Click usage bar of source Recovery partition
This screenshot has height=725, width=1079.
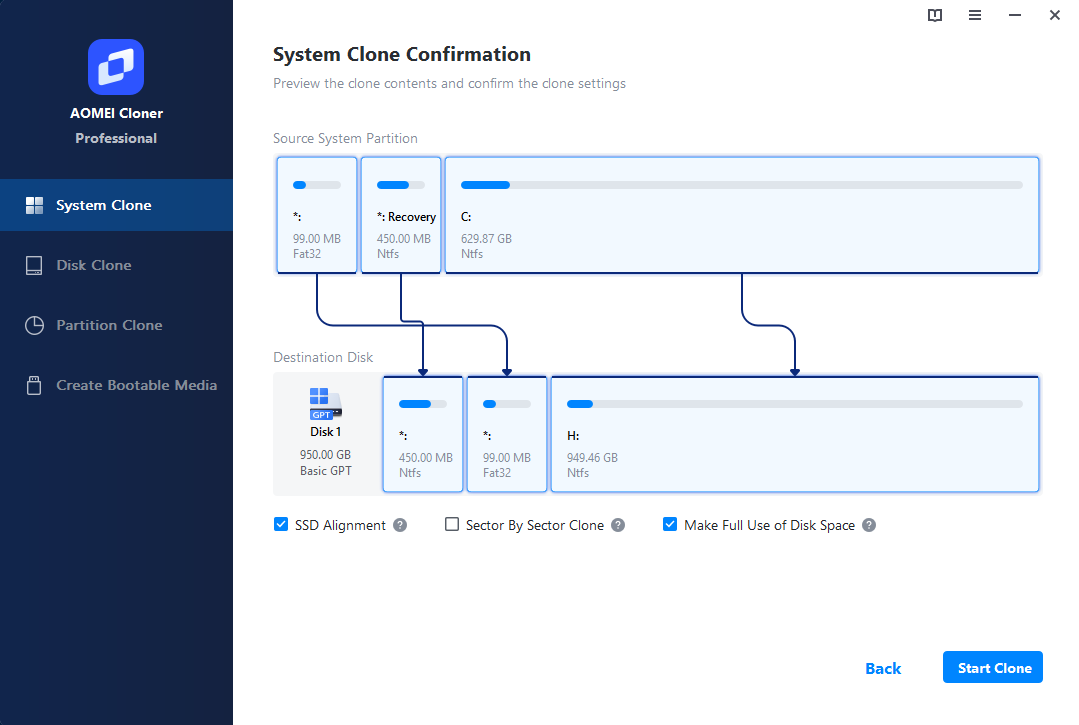[x=400, y=185]
